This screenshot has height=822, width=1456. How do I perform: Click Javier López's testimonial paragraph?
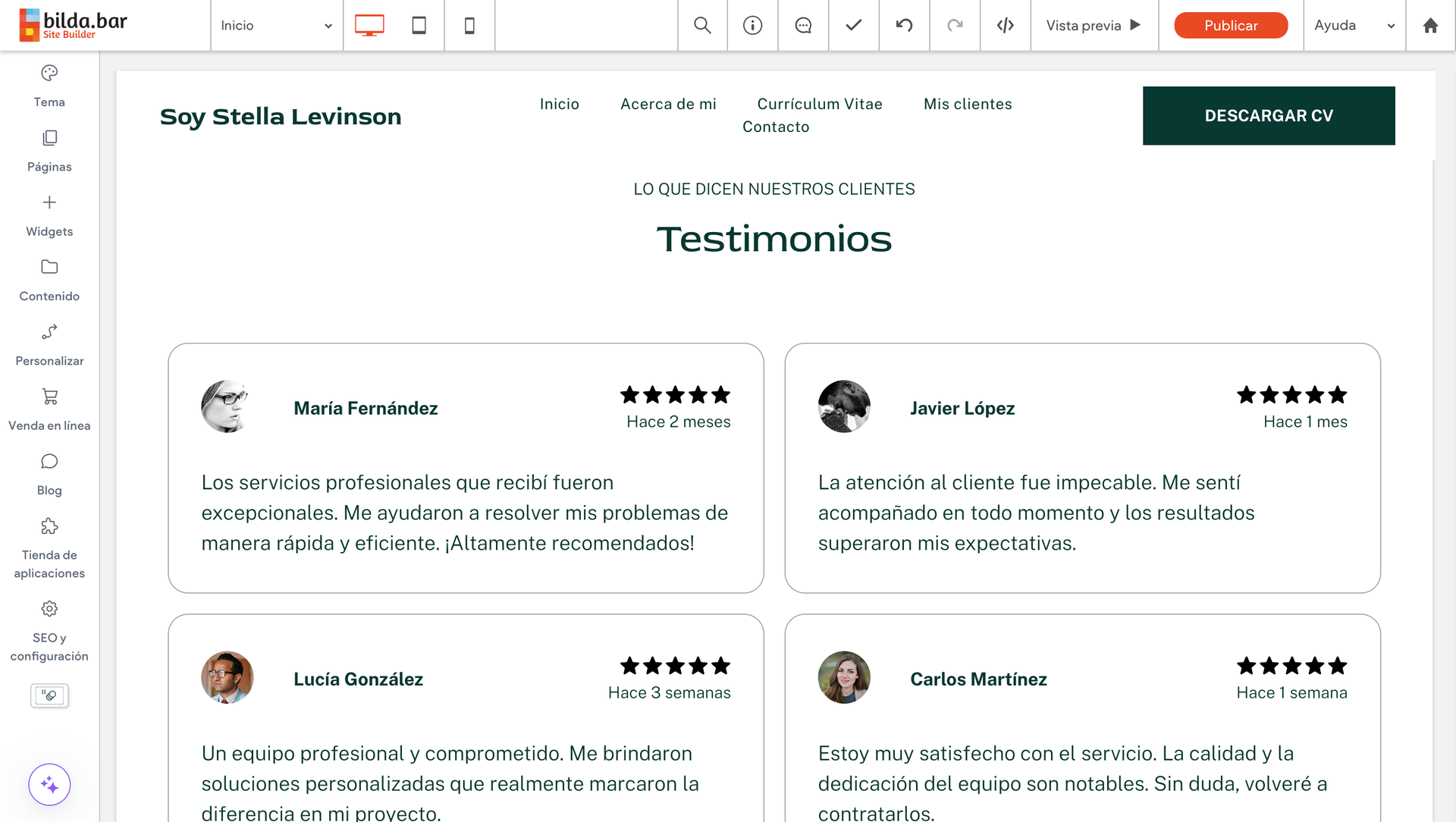pos(1036,513)
